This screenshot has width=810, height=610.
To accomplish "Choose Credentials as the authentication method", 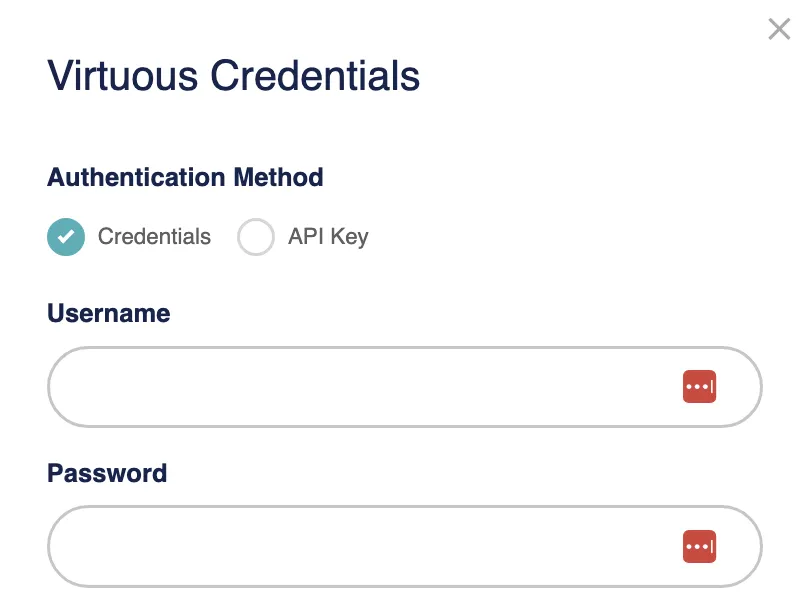I will (66, 237).
